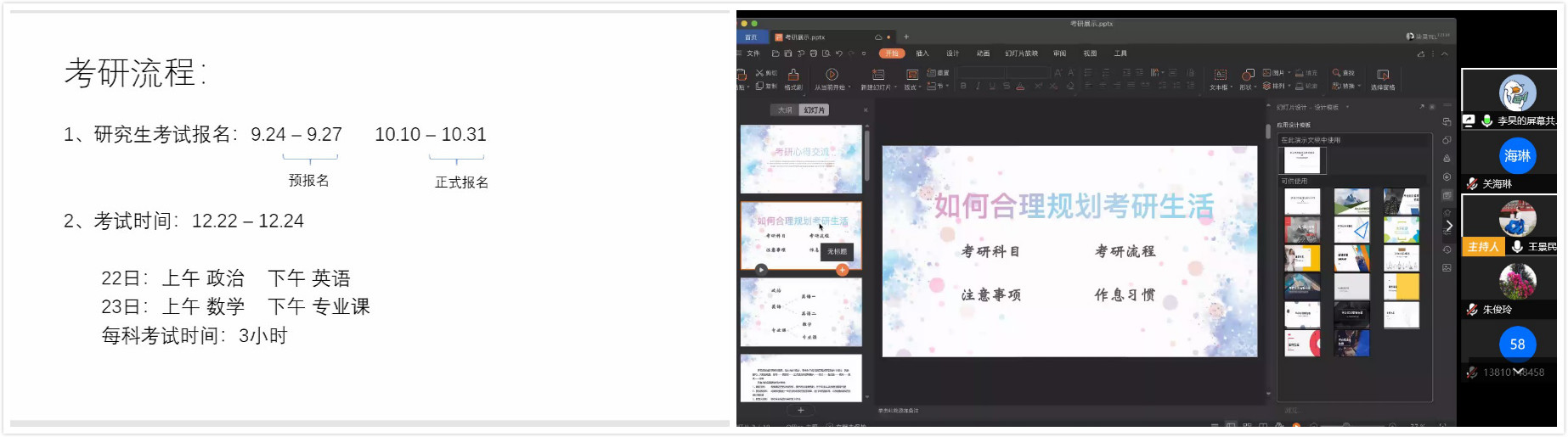Select the 考研心得交流 slide thumbnail
Screen dimensions: 1568x437
pos(801,160)
